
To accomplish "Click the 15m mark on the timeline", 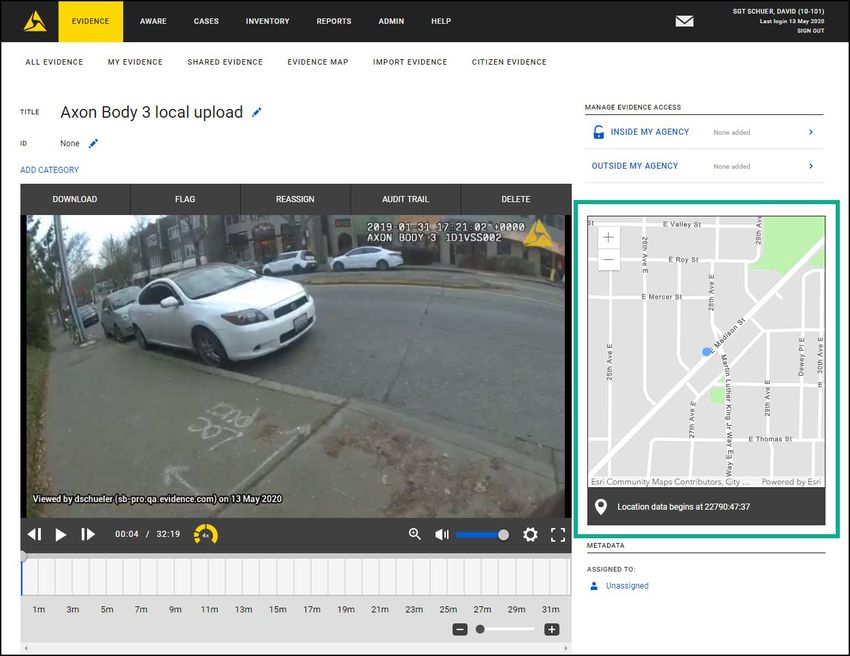I will (x=278, y=609).
